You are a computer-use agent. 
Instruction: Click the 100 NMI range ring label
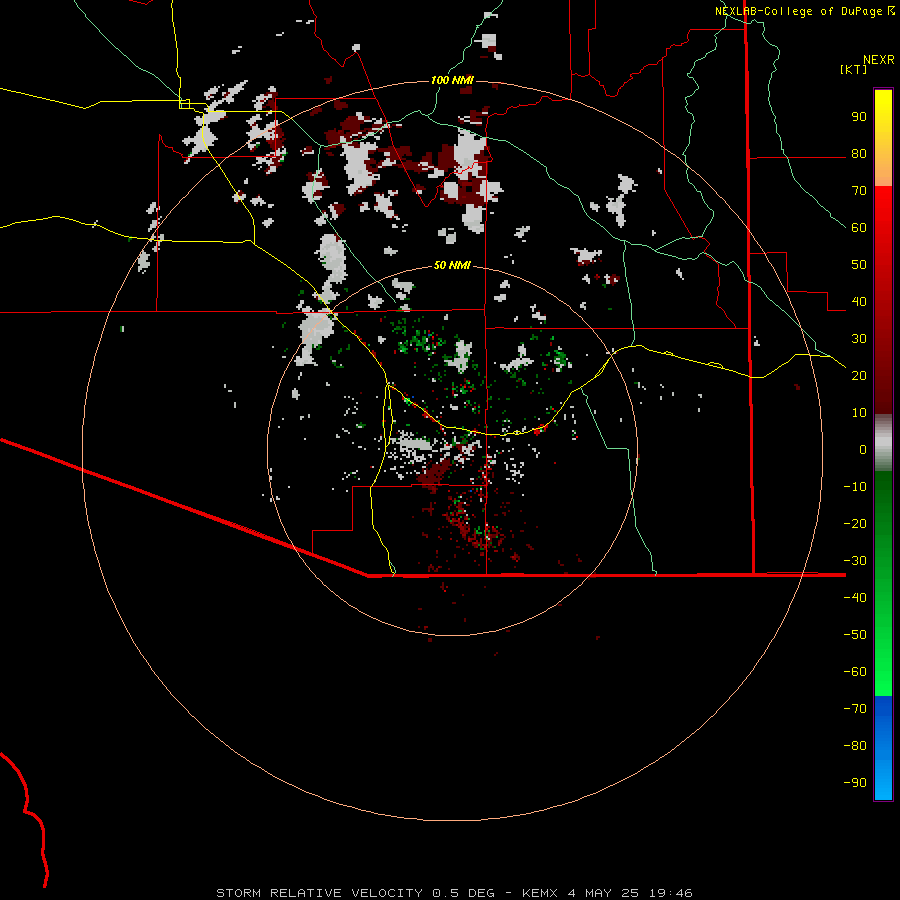pyautogui.click(x=452, y=80)
